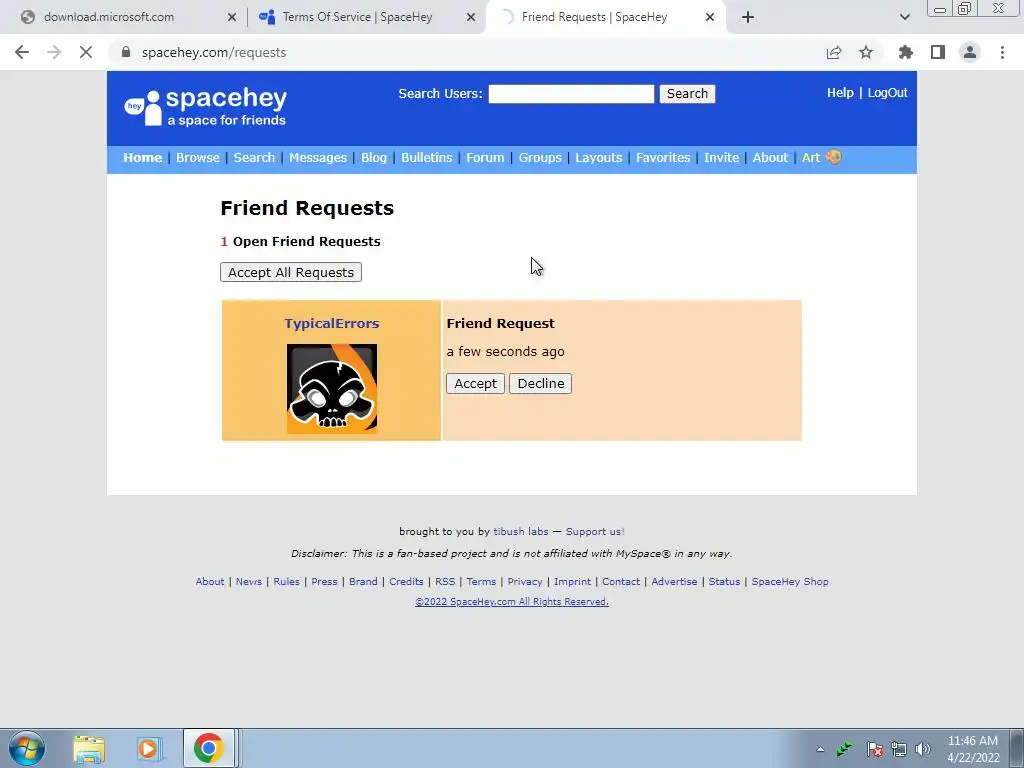Click the lock icon in address bar
Viewport: 1024px width, 768px height.
(126, 52)
